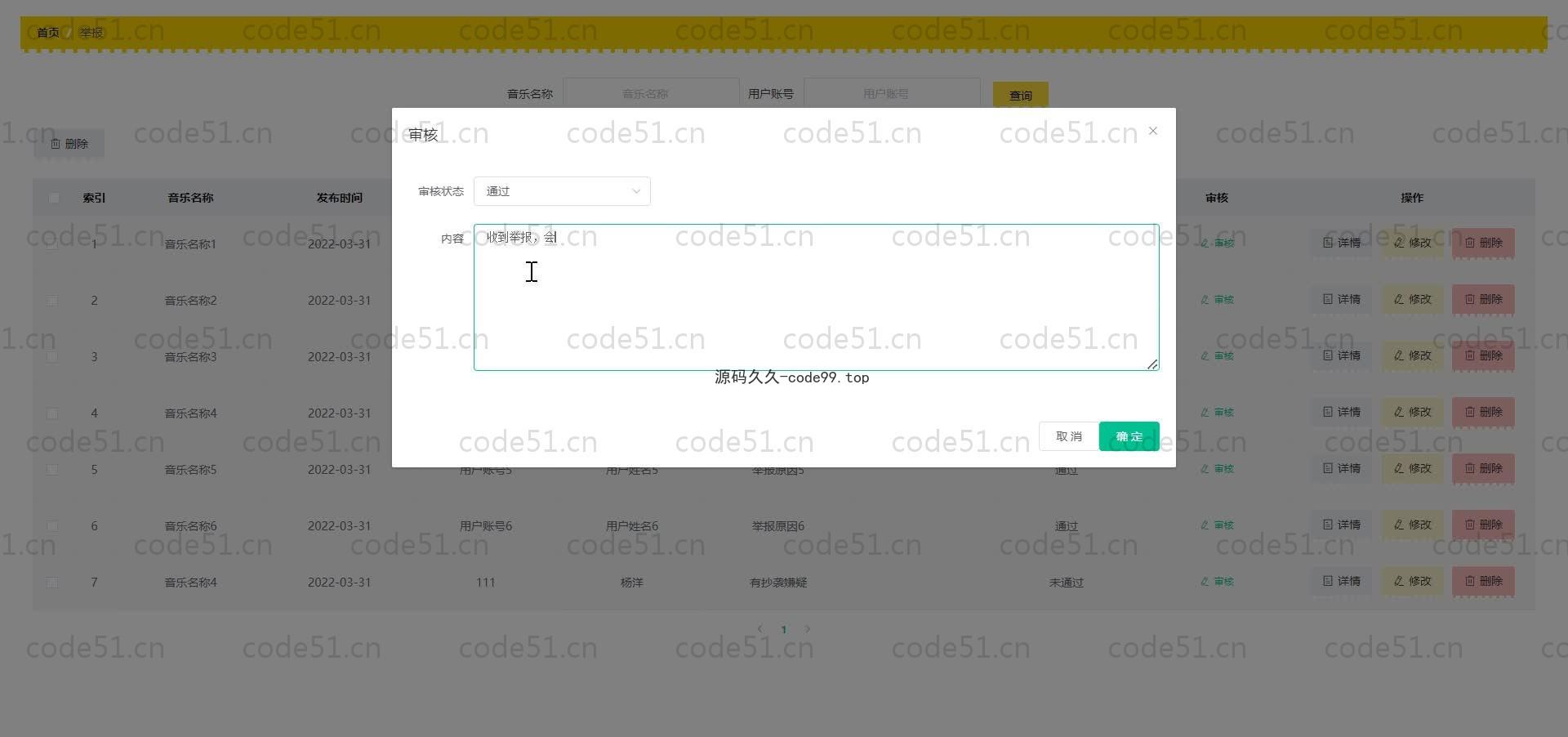The height and width of the screenshot is (737, 1568).
Task: Check the checkbox for row 1
Action: point(52,243)
